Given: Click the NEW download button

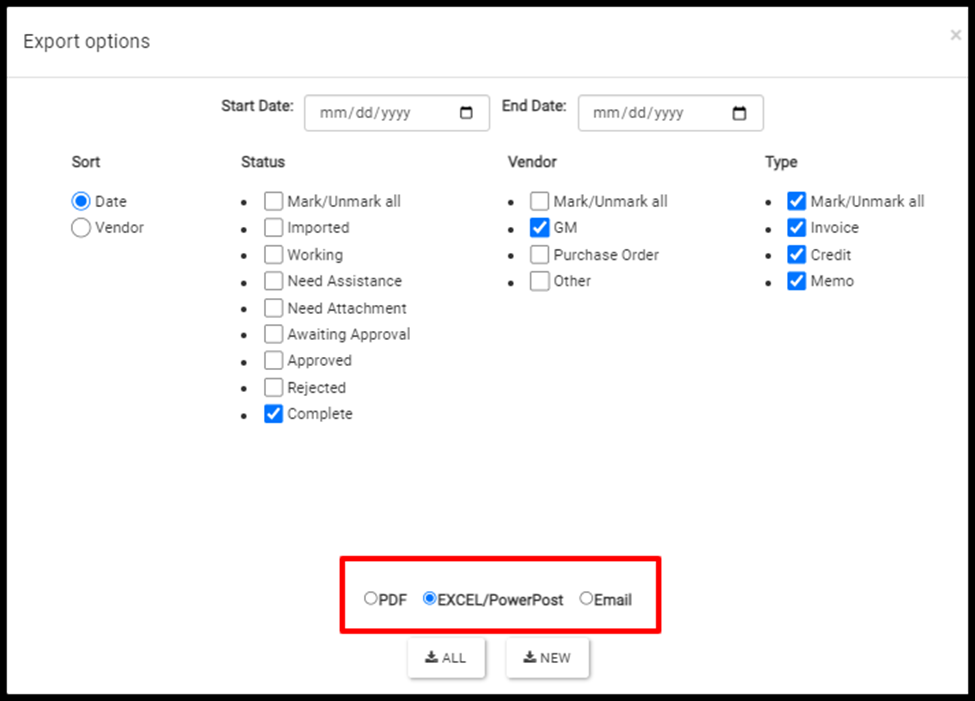Looking at the screenshot, I should pyautogui.click(x=547, y=657).
